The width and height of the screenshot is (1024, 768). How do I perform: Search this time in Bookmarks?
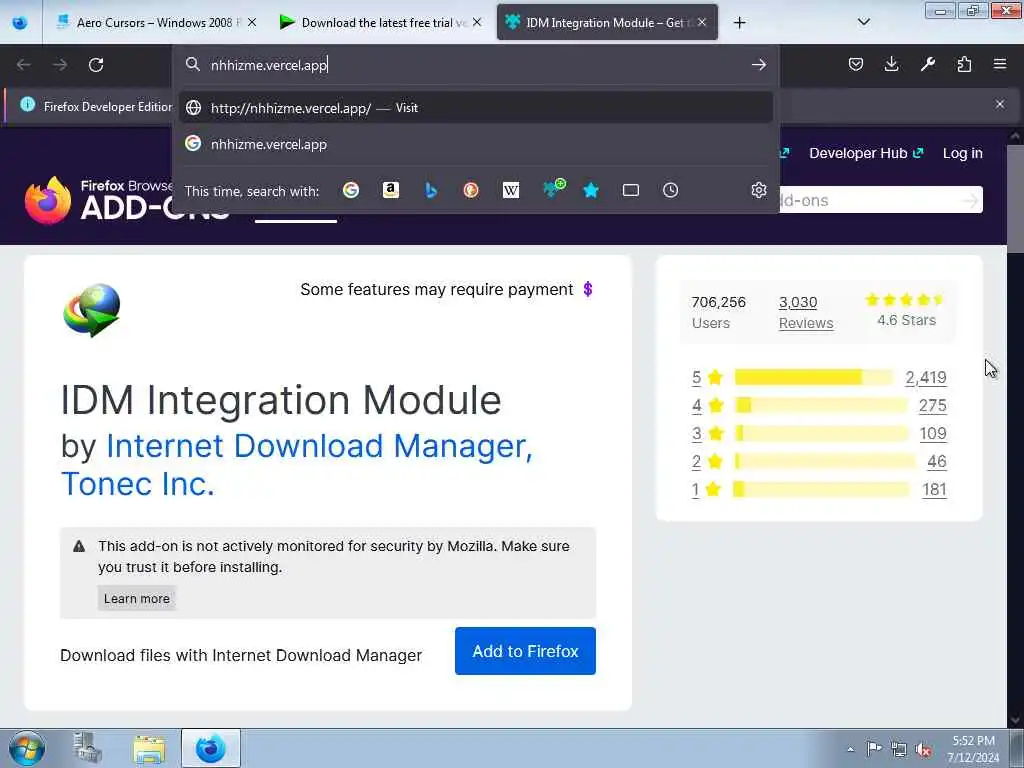pyautogui.click(x=591, y=190)
